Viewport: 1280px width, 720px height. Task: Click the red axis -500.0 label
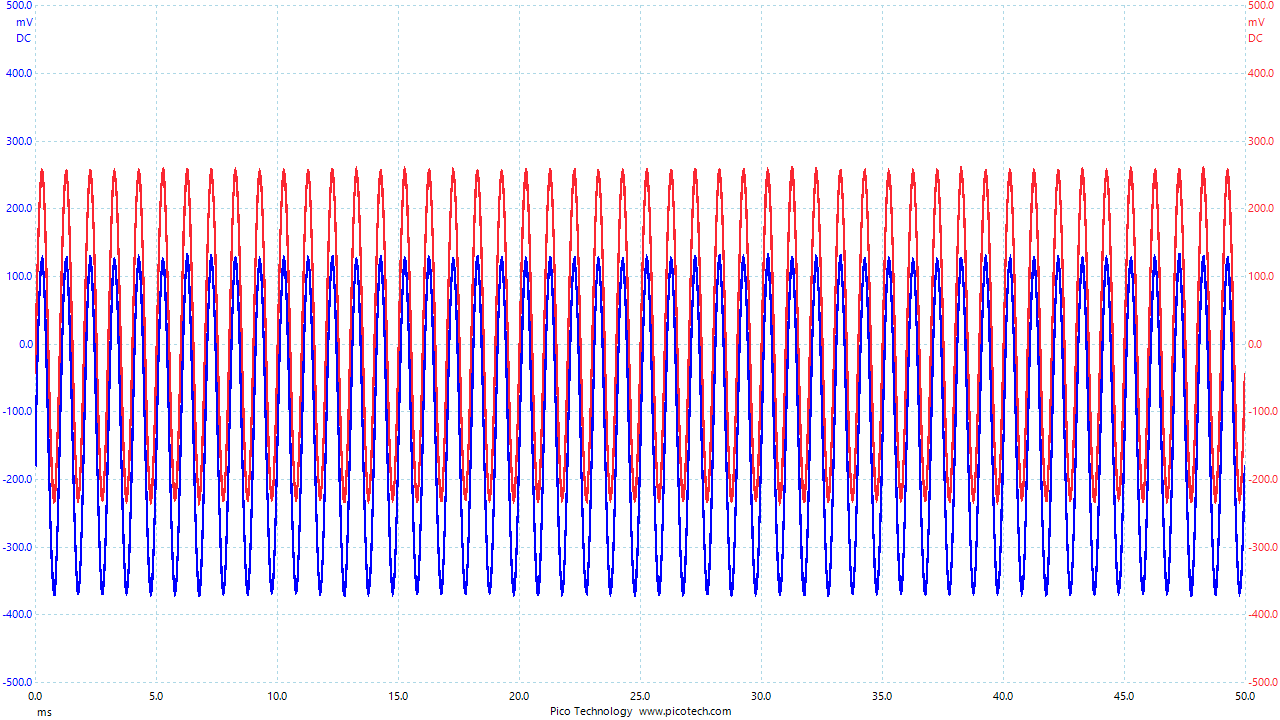(1263, 682)
